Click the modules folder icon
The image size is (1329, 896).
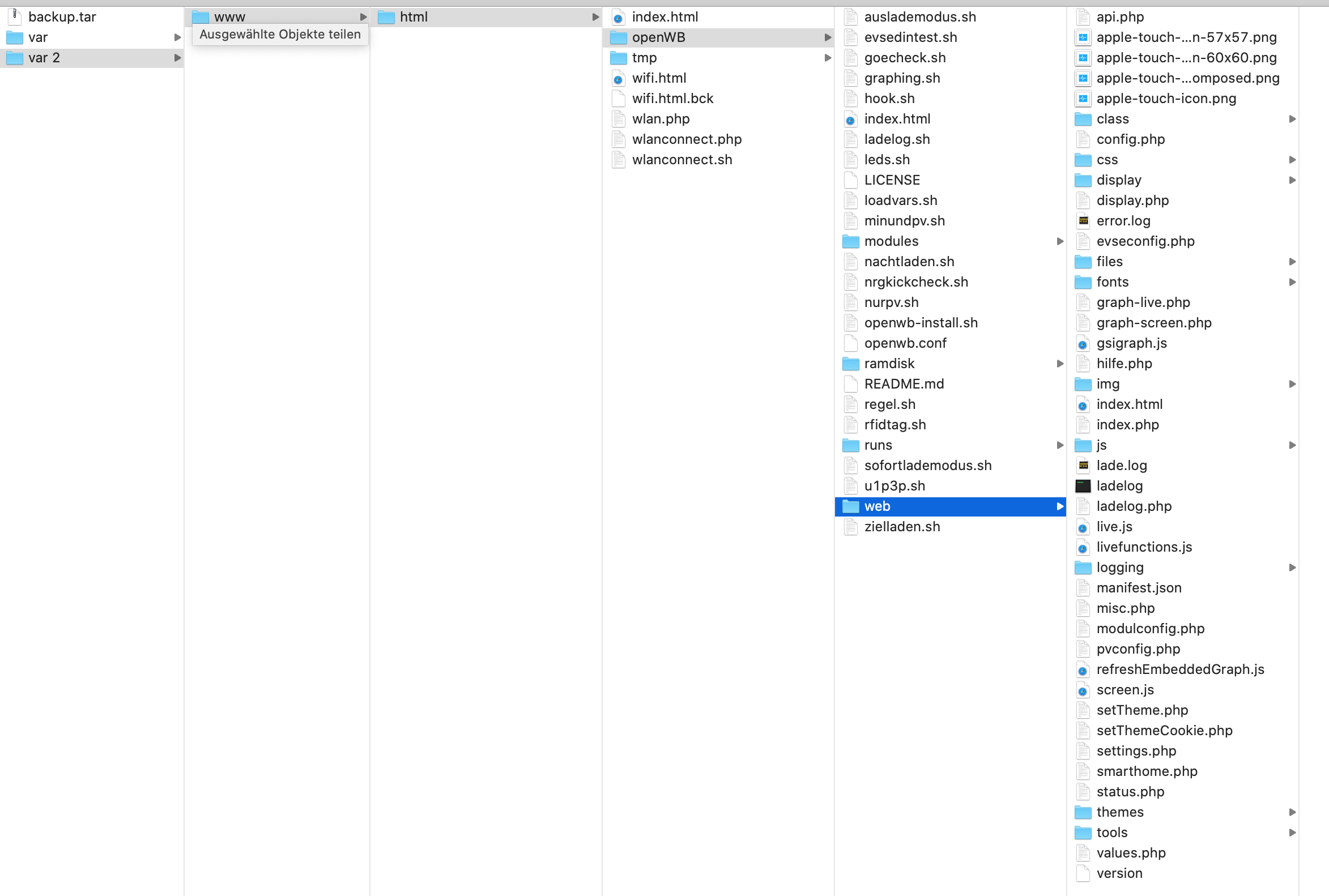(850, 241)
